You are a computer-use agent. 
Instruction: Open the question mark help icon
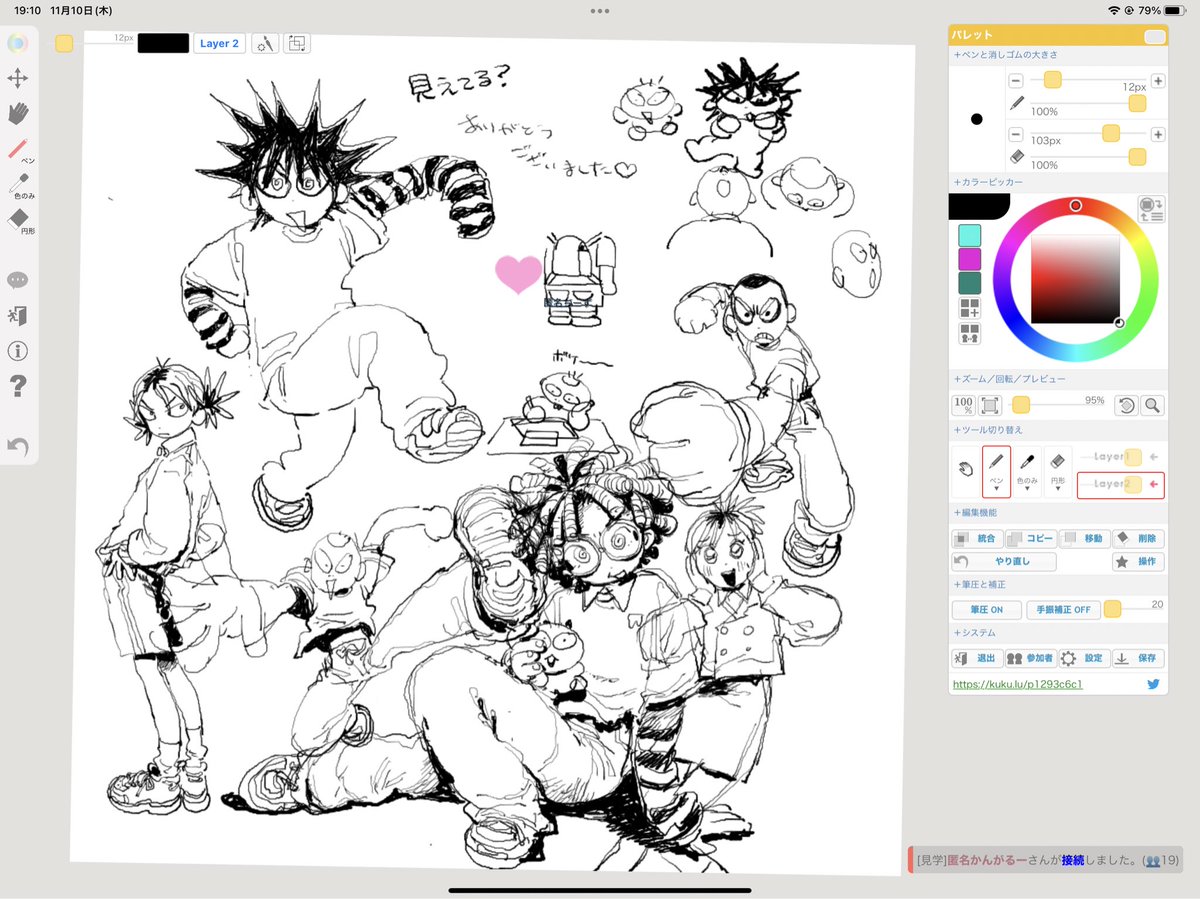coord(18,386)
